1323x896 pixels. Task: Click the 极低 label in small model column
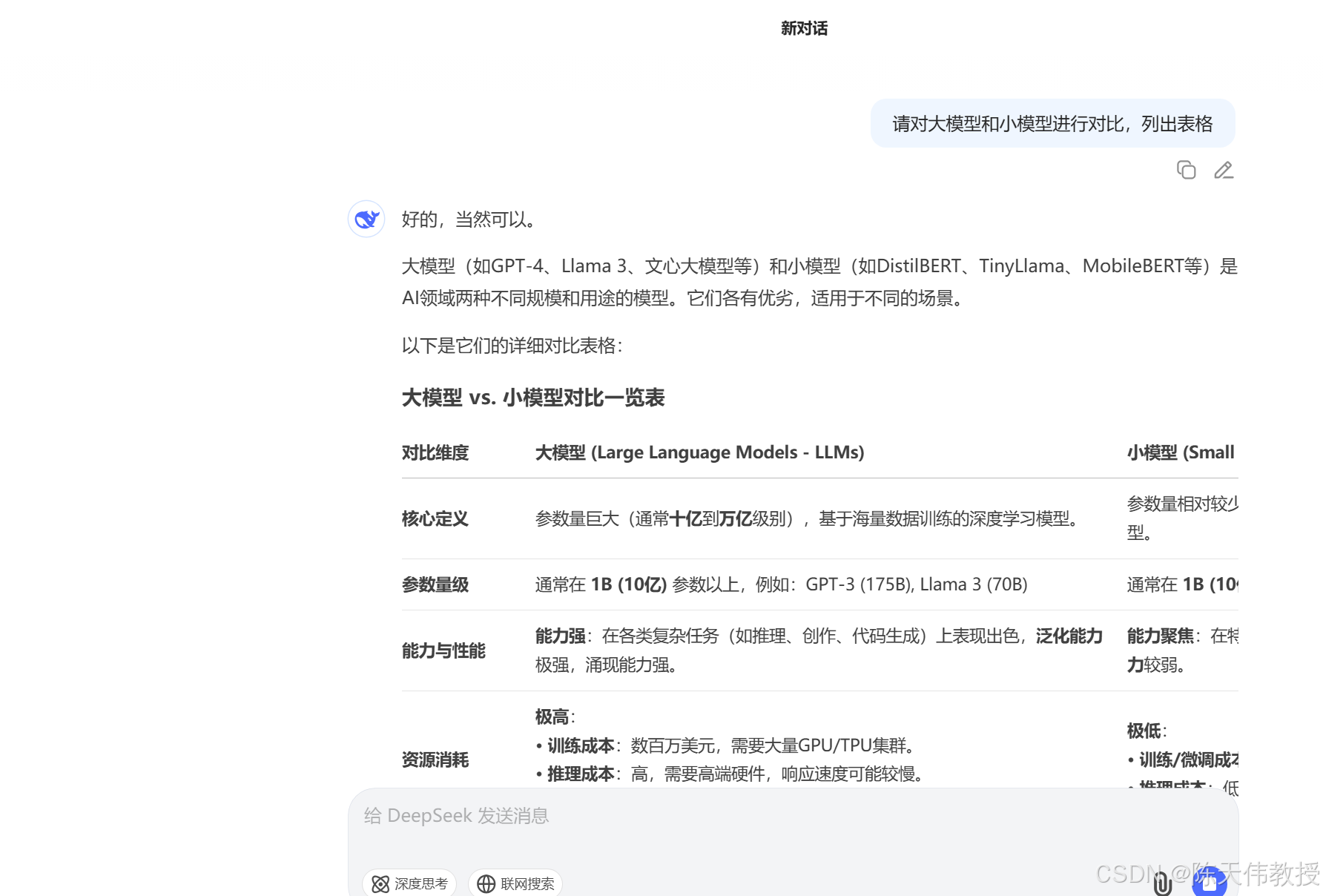click(1147, 731)
